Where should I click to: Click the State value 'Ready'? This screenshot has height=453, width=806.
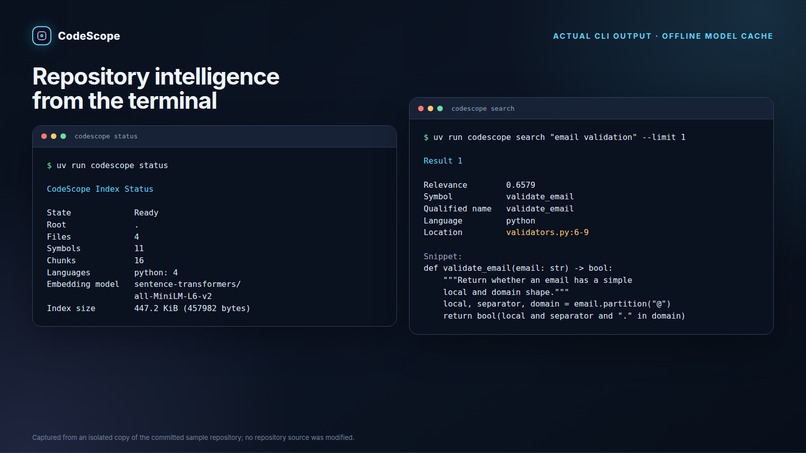click(x=146, y=213)
